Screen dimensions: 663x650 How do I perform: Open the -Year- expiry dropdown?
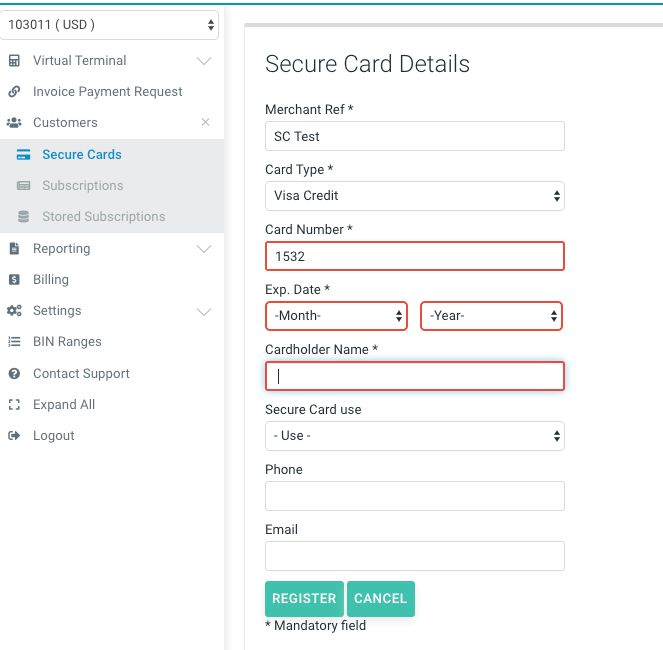tap(491, 316)
